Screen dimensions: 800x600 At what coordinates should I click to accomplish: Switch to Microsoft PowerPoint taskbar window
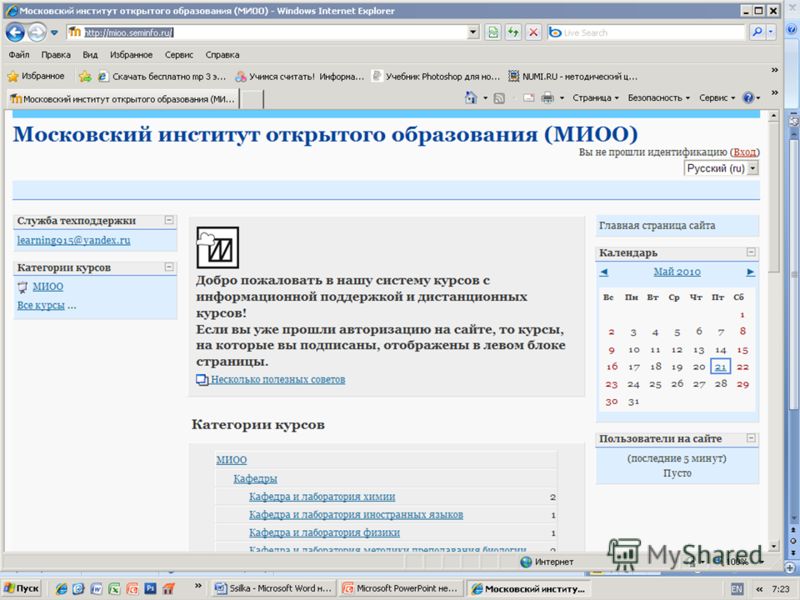click(x=401, y=588)
